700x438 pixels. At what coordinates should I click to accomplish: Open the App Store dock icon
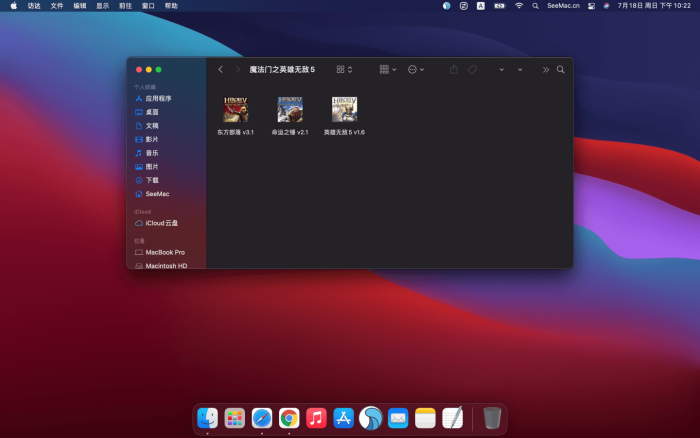(x=344, y=418)
